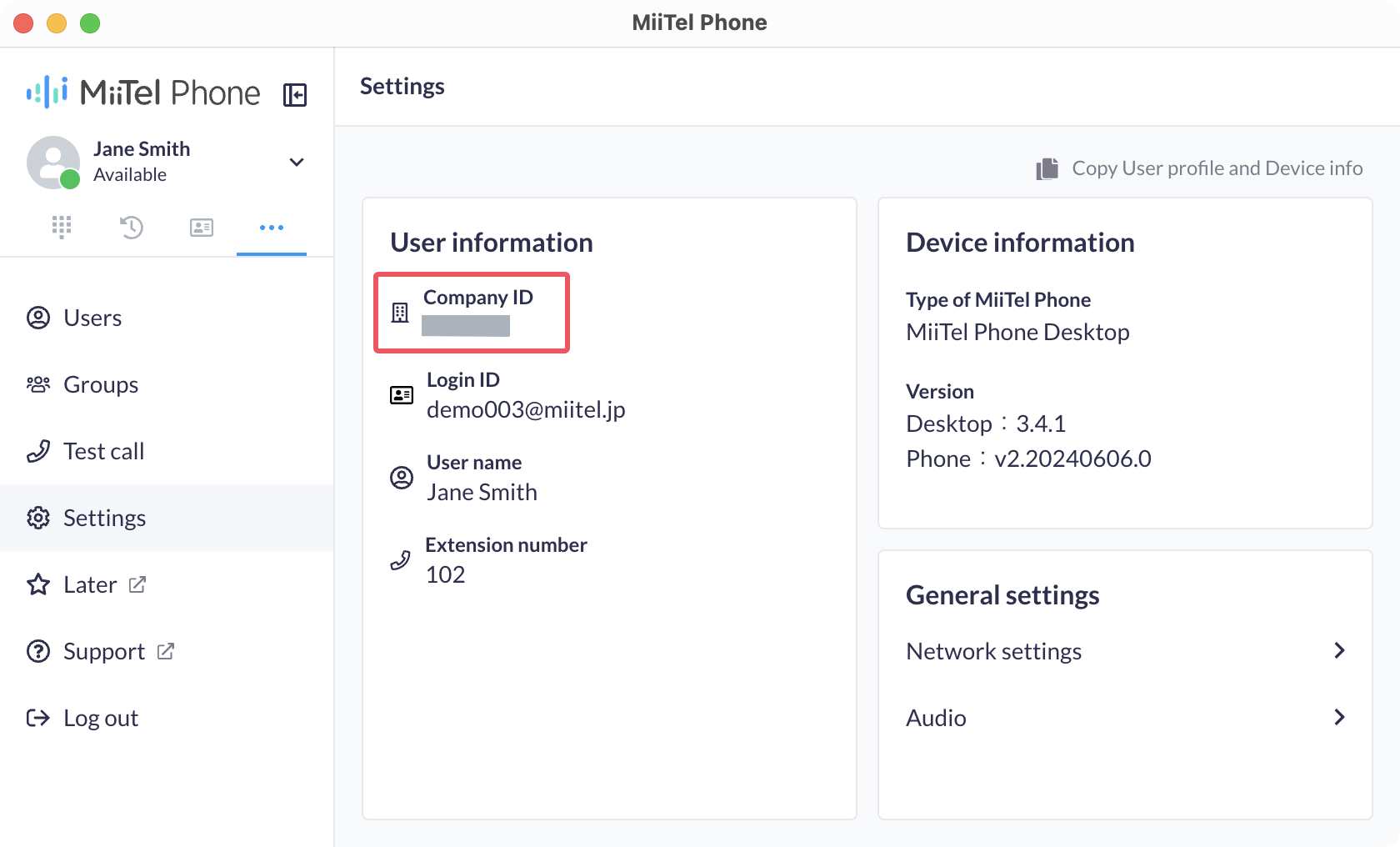Click the Login ID card icon
Viewport: 1400px width, 847px height.
click(x=402, y=395)
